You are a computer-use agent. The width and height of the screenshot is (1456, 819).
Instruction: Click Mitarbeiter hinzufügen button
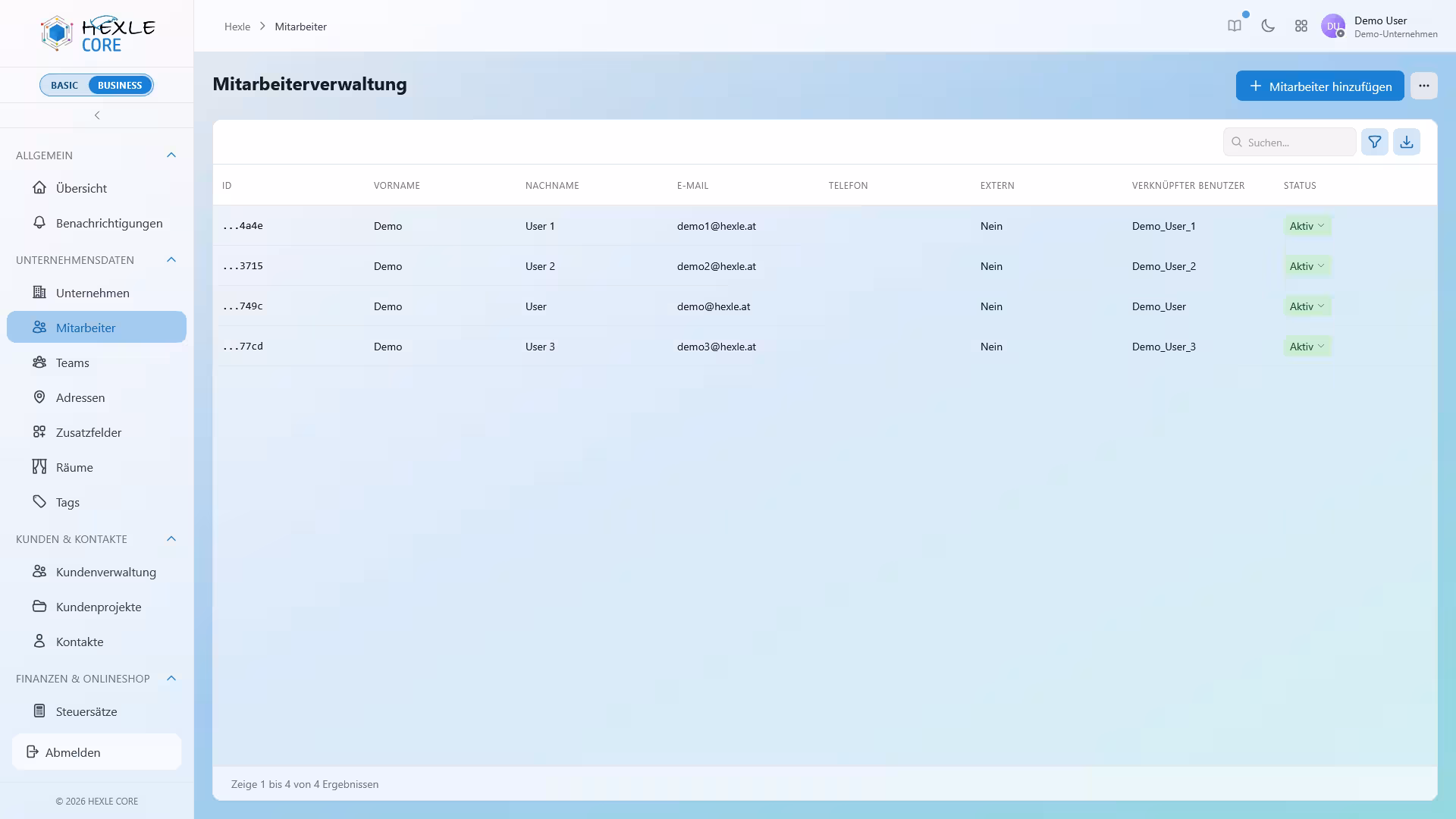pyautogui.click(x=1319, y=86)
